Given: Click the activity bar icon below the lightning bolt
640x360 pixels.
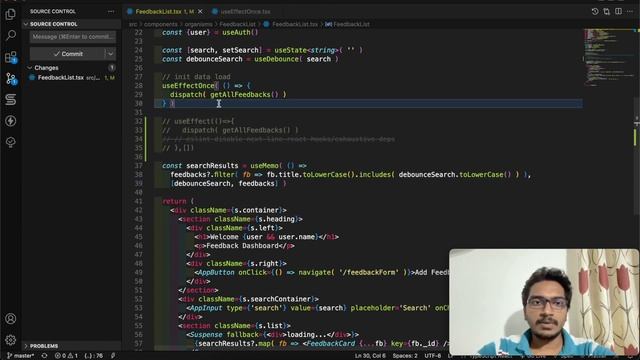Looking at the screenshot, I should (11, 142).
